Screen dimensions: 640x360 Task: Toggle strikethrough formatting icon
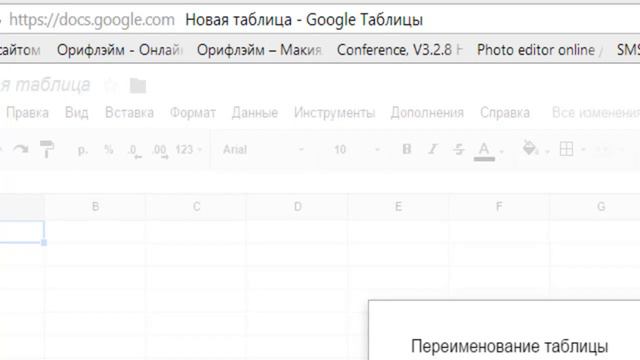pos(458,149)
